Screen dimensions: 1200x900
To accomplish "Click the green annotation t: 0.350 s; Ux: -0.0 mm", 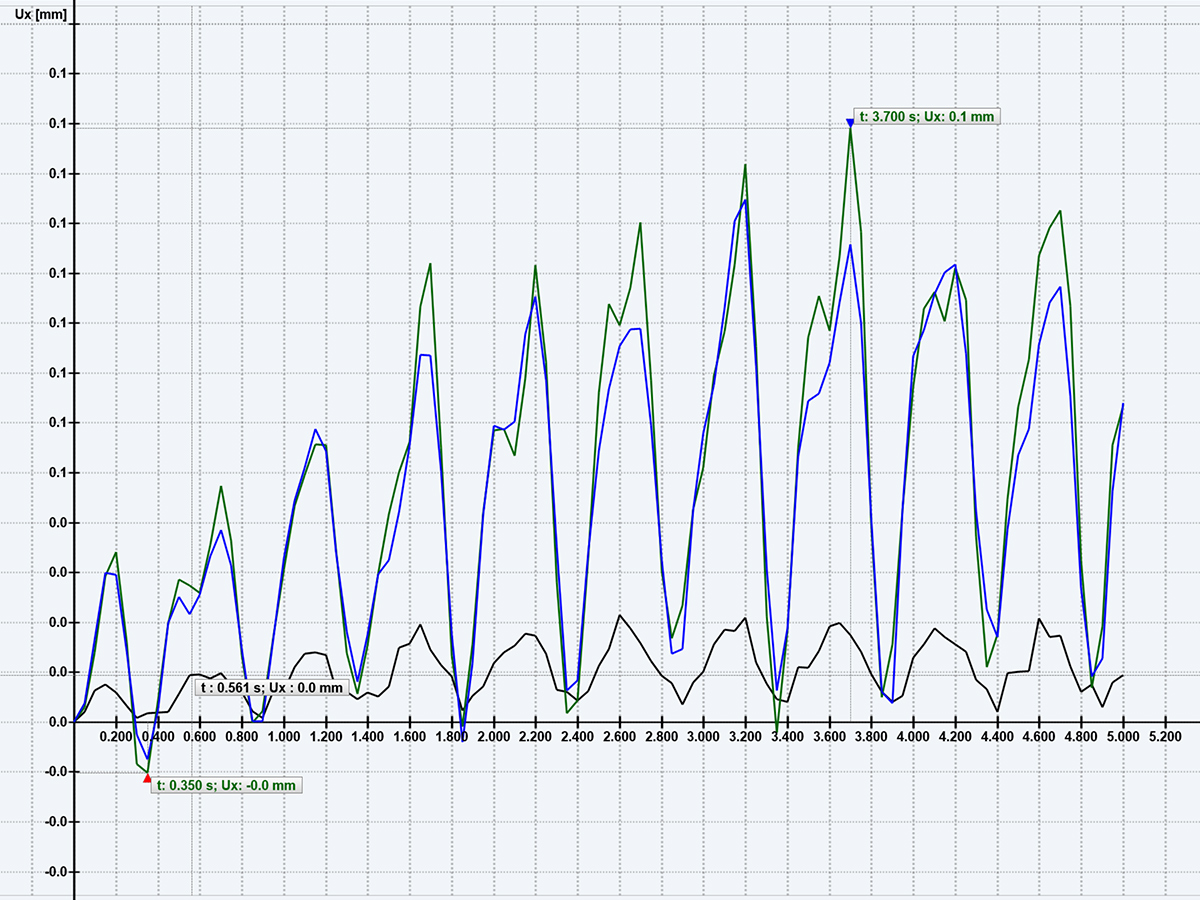I will coord(226,785).
